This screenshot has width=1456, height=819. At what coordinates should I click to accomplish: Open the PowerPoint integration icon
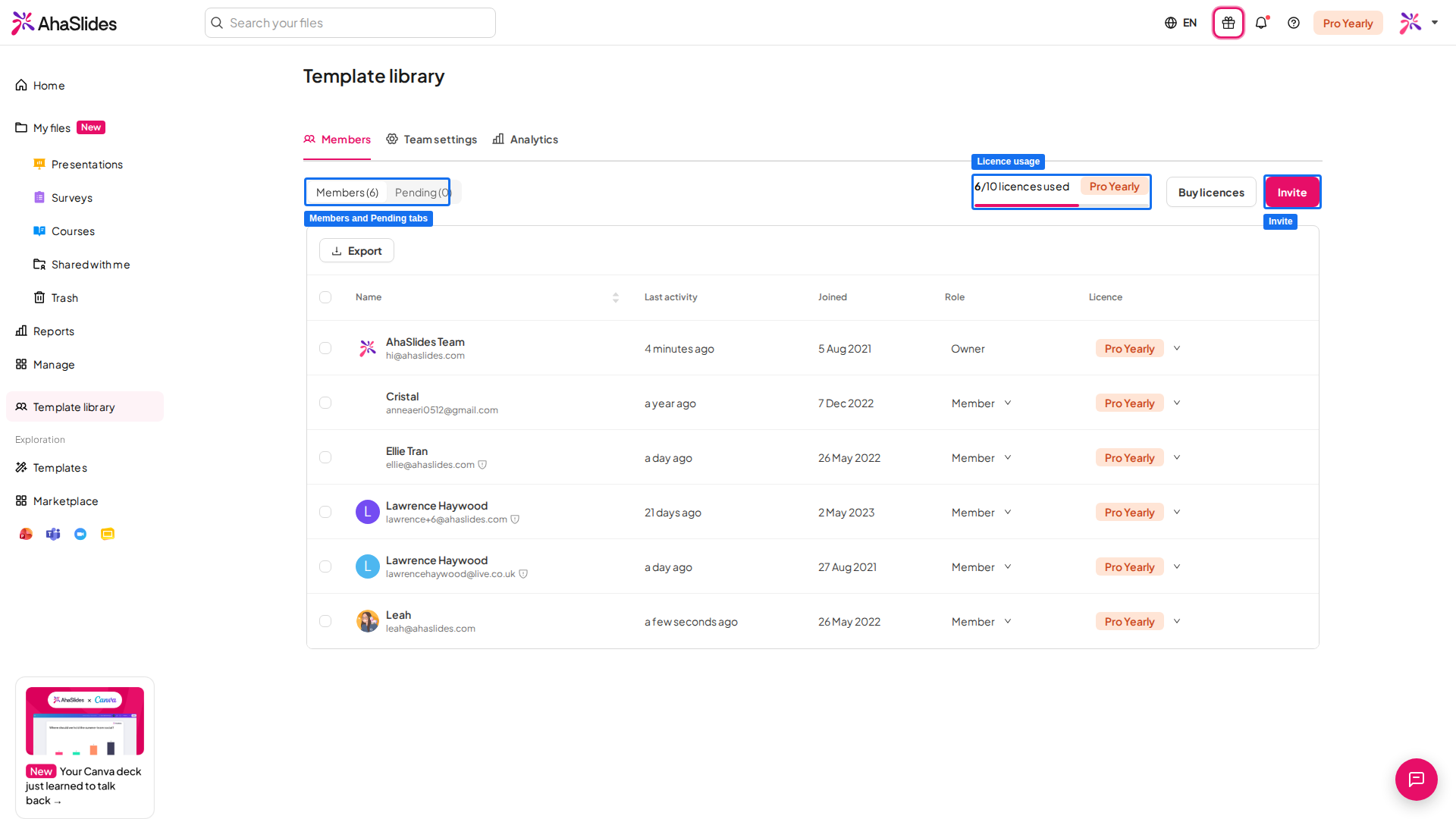coord(26,534)
